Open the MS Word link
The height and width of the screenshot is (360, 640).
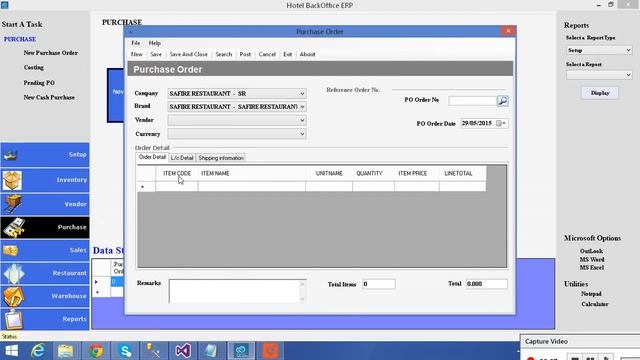click(592, 260)
